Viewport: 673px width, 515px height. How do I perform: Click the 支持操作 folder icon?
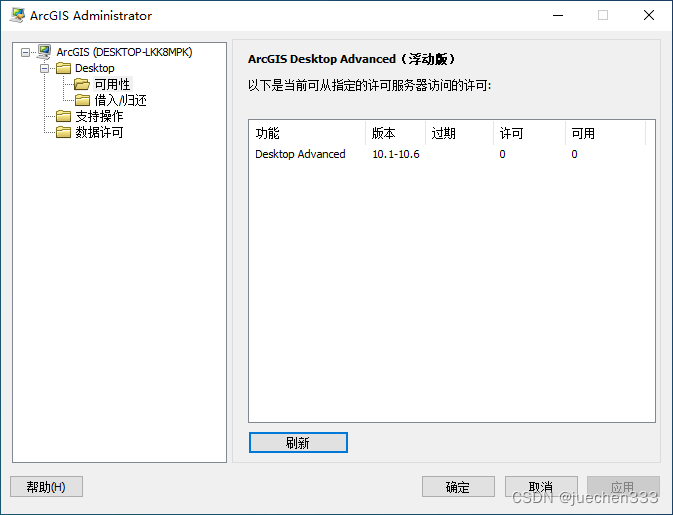[x=64, y=116]
